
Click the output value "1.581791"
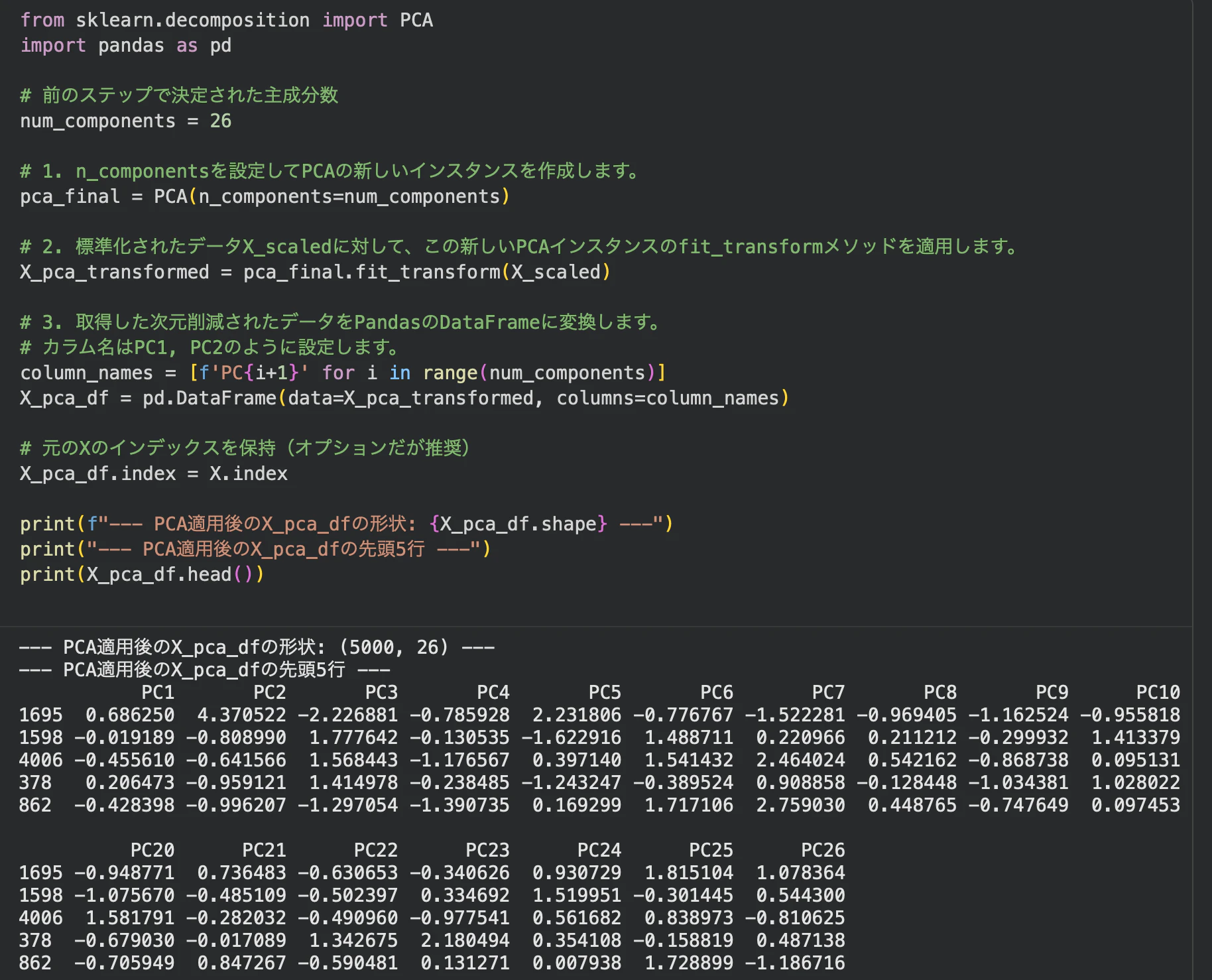click(130, 918)
